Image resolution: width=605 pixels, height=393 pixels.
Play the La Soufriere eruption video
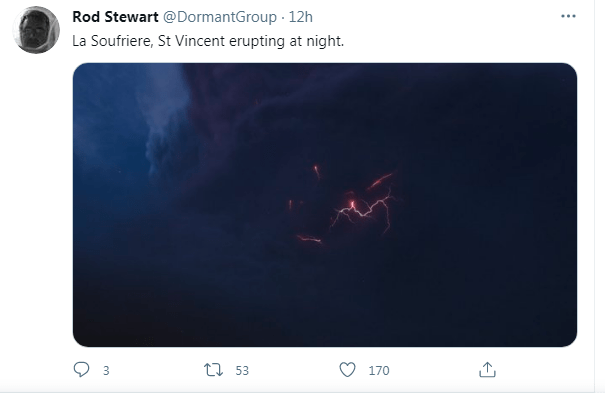[x=325, y=205]
